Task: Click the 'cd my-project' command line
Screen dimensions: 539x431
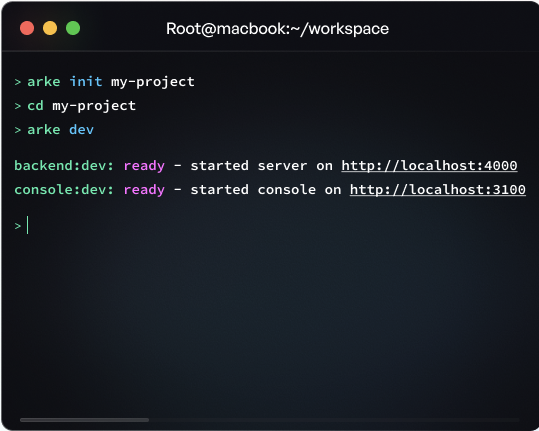Action: (75, 106)
